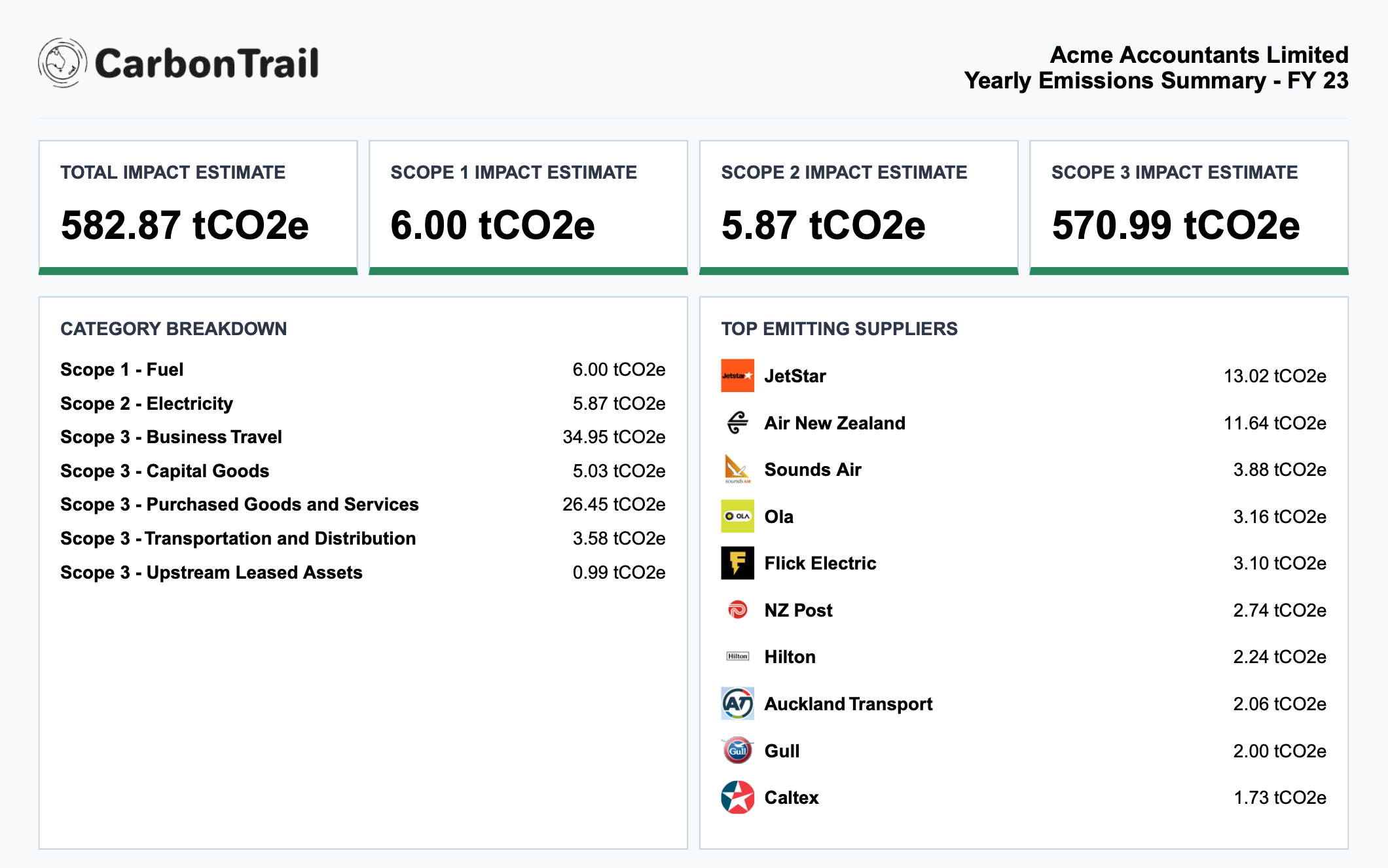The height and width of the screenshot is (868, 1388).
Task: Click the 0.99 tCO2e category value
Action: (619, 573)
